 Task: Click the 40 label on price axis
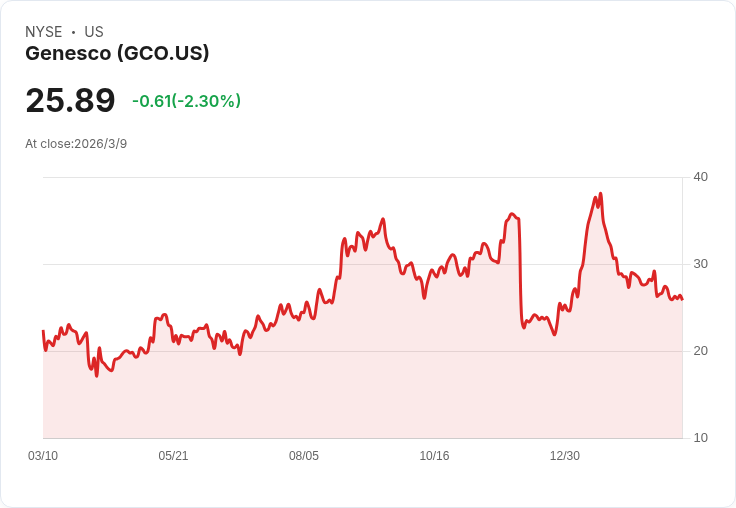[700, 177]
